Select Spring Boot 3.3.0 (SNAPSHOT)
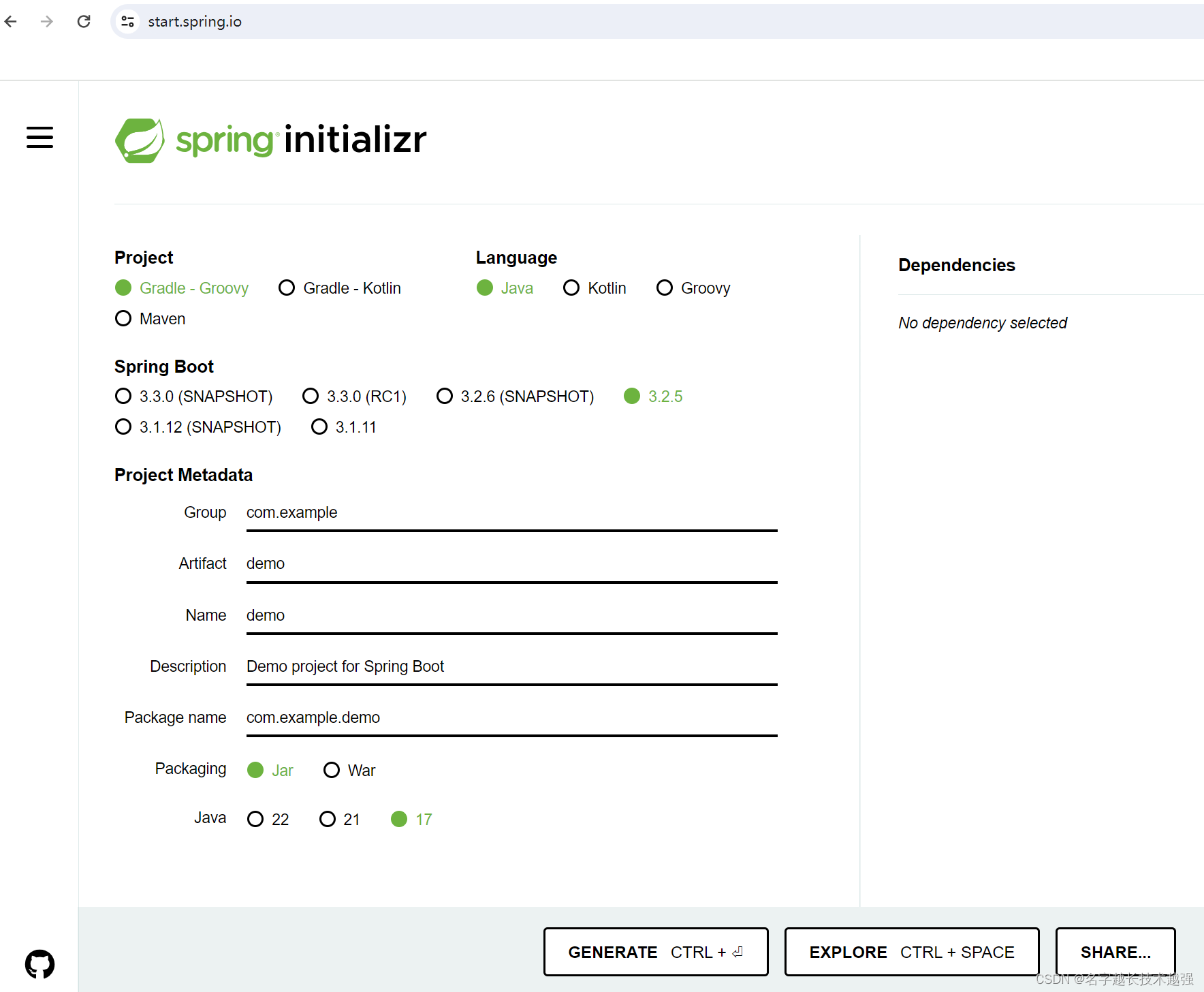The height and width of the screenshot is (992, 1204). (x=194, y=397)
